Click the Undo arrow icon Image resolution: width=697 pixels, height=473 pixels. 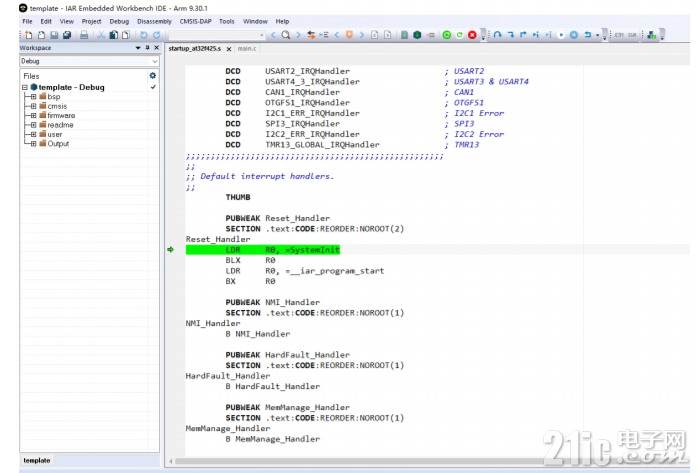pyautogui.click(x=144, y=35)
